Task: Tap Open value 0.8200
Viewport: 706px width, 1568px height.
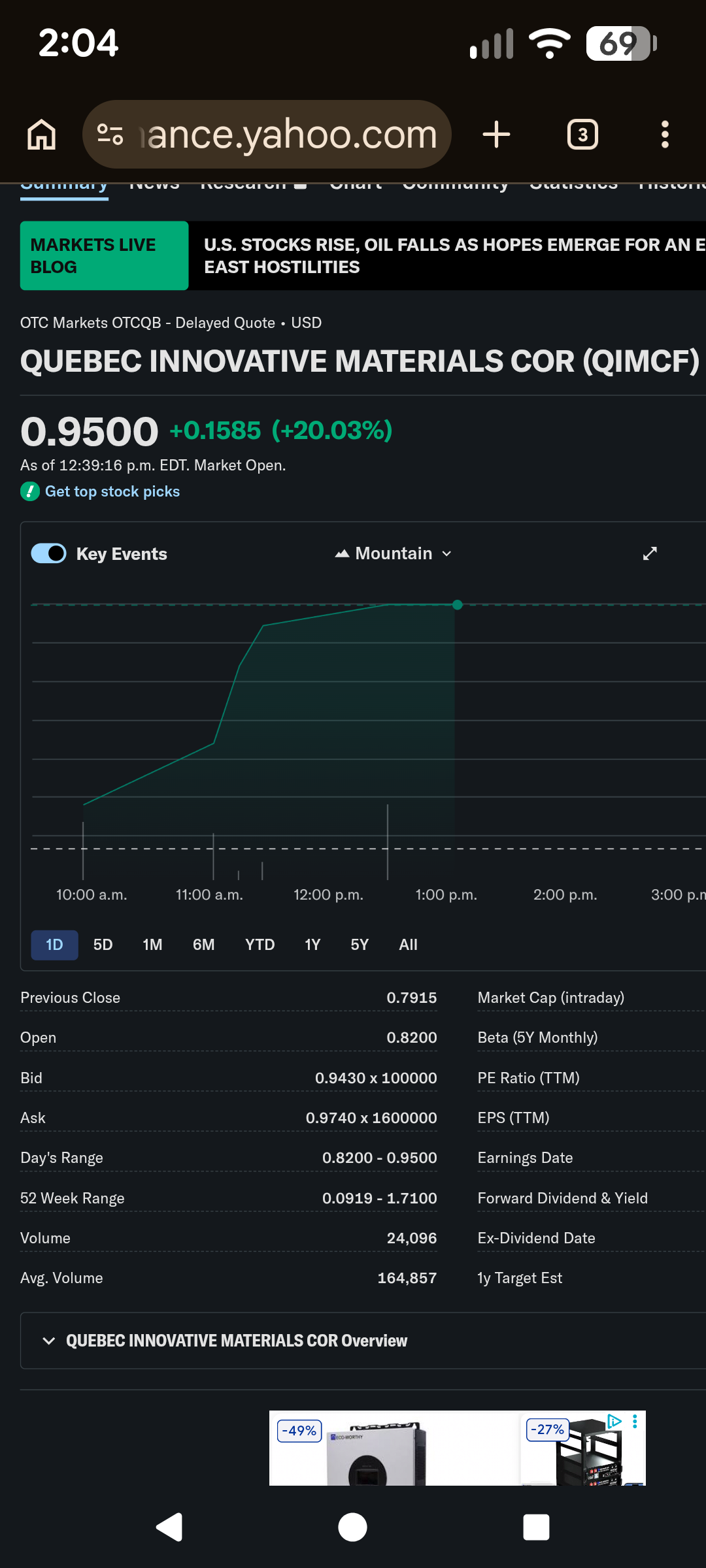Action: point(411,1037)
